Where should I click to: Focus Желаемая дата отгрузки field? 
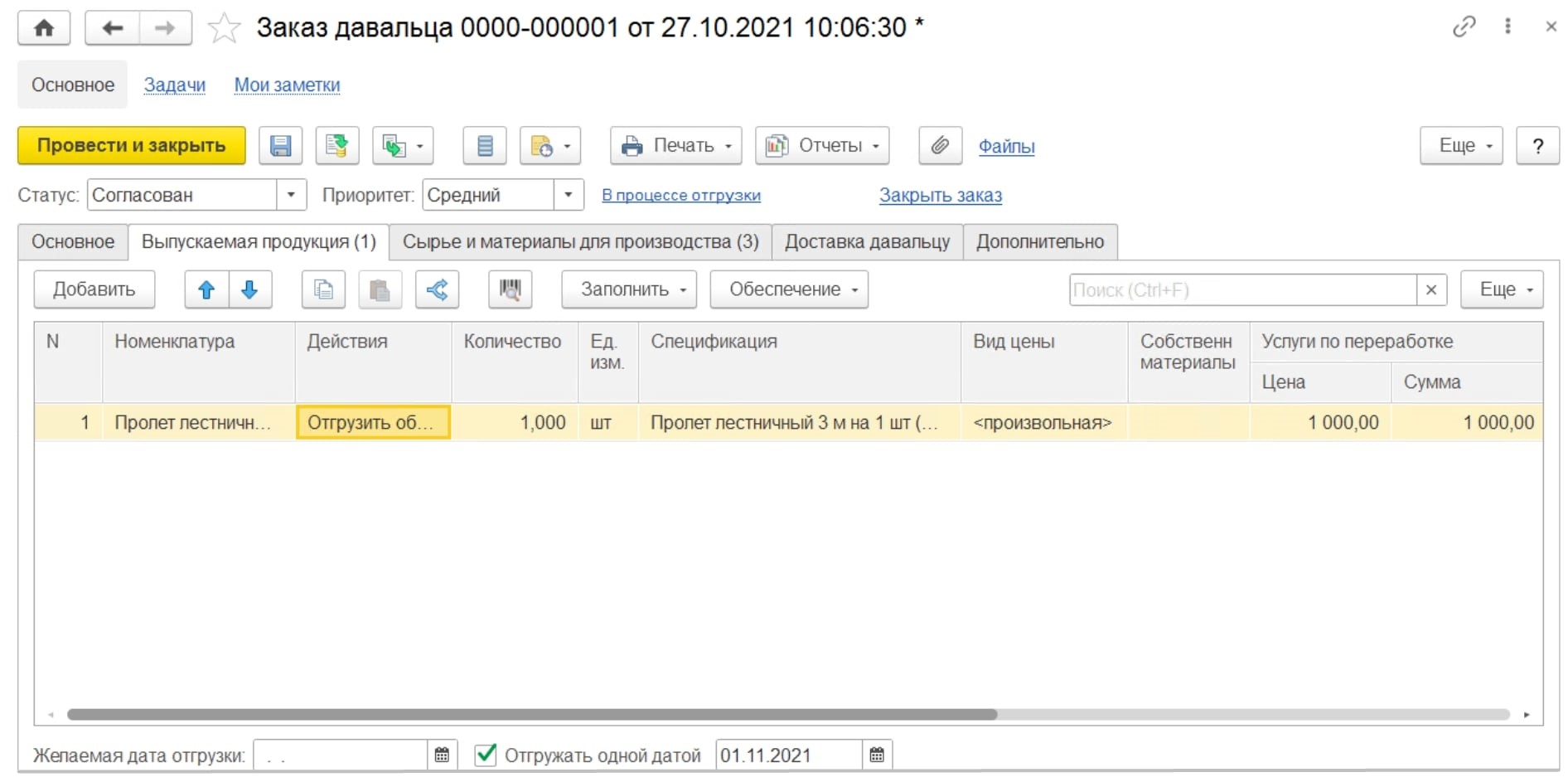[341, 755]
